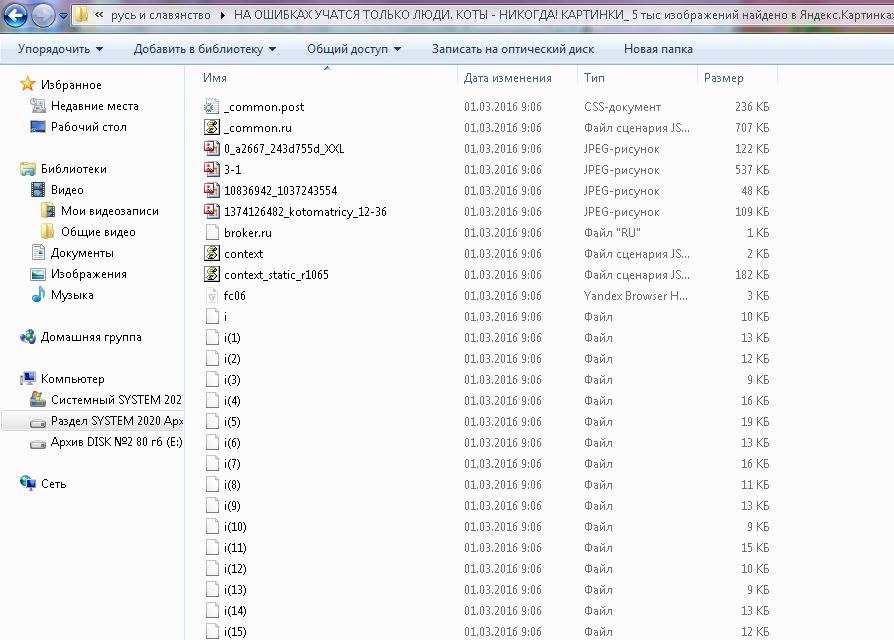
Task: Sort by 'Тип' column header
Action: click(x=594, y=78)
